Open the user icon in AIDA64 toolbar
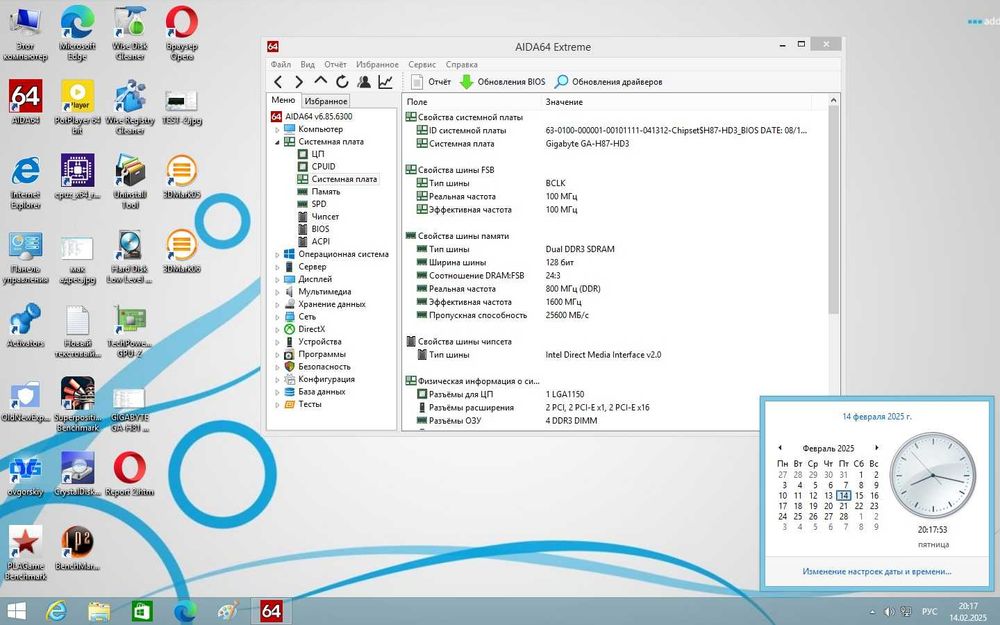 (x=364, y=82)
